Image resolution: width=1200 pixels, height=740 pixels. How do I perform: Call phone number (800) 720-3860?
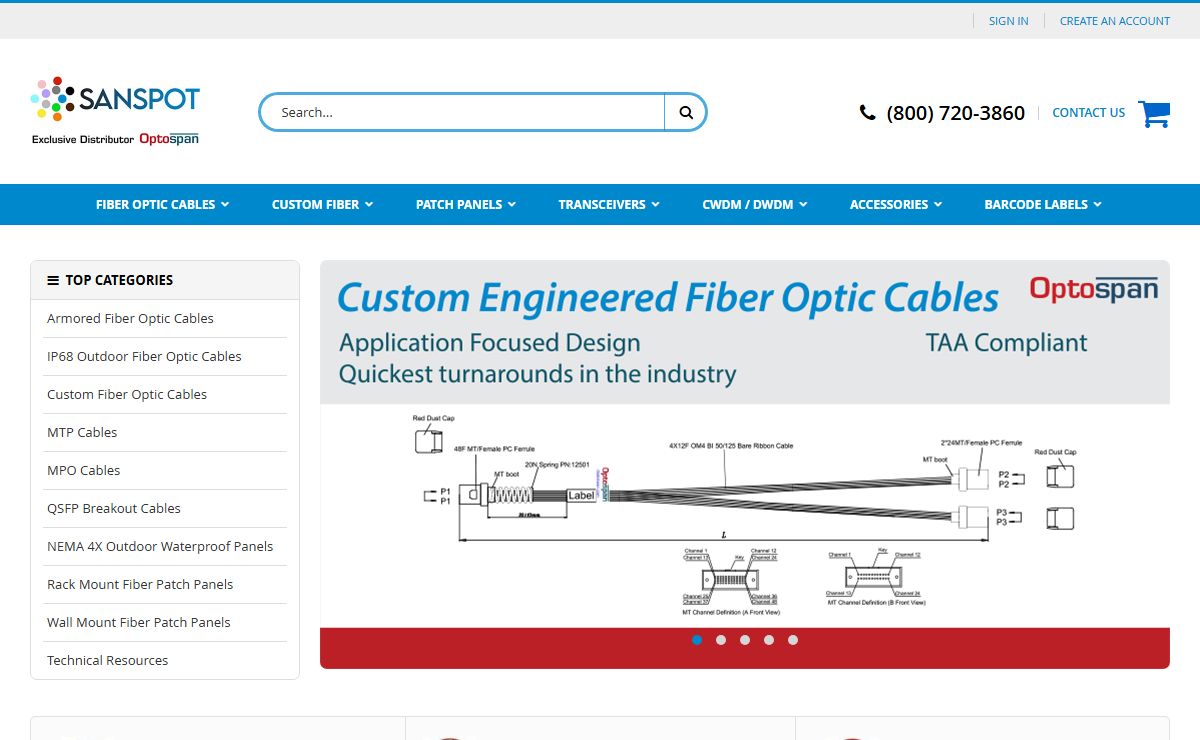click(955, 113)
